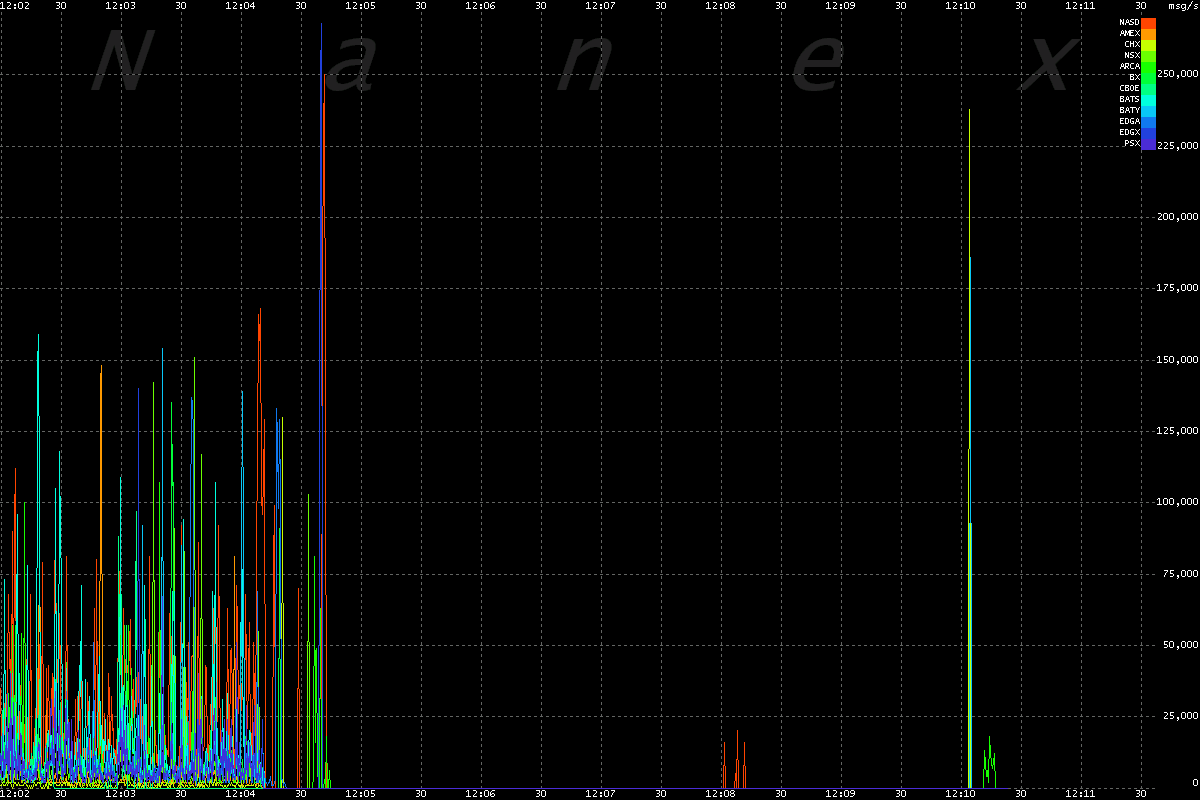Pick the green swatch beside ARCA
1200x800 pixels.
[x=1149, y=66]
